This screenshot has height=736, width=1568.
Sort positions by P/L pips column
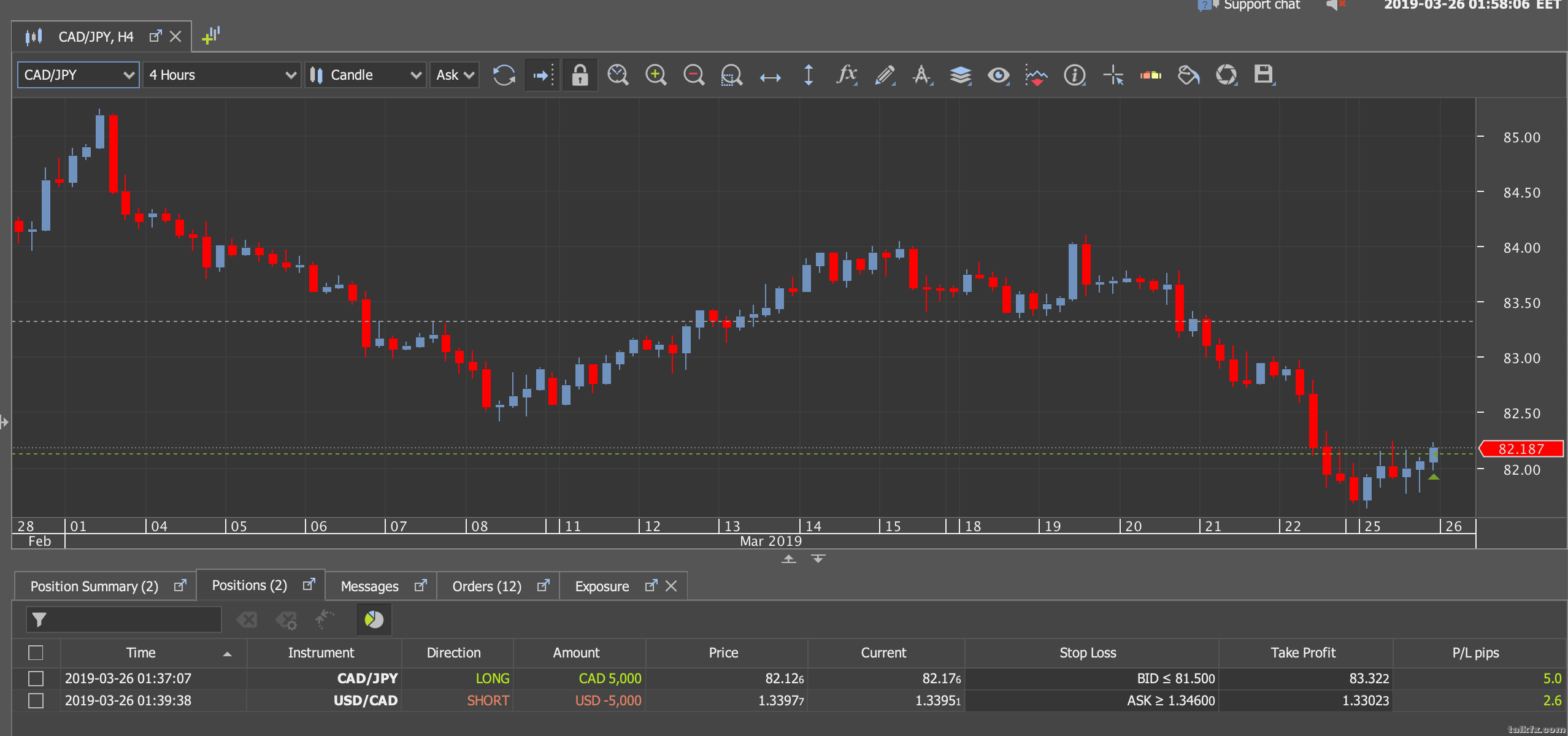(x=1479, y=653)
